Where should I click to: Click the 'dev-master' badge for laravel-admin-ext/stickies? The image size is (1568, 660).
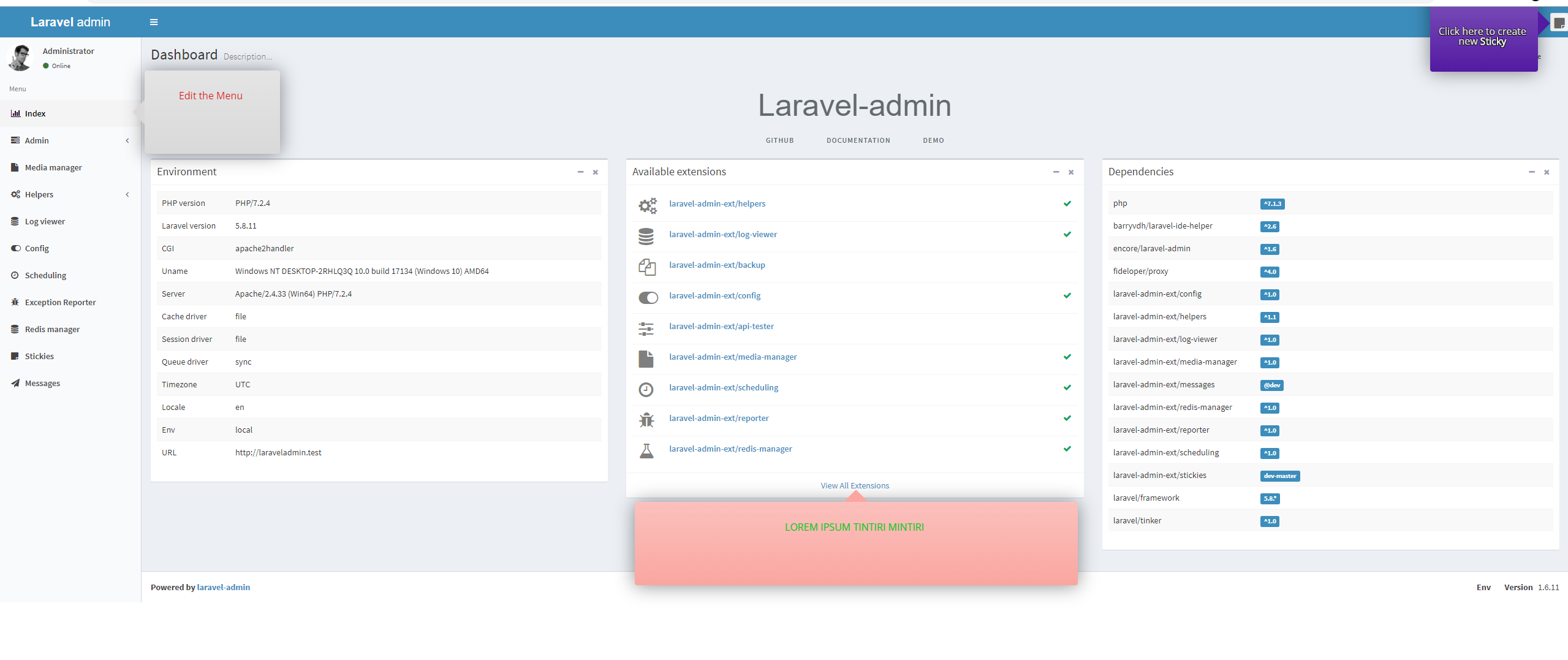coord(1280,476)
